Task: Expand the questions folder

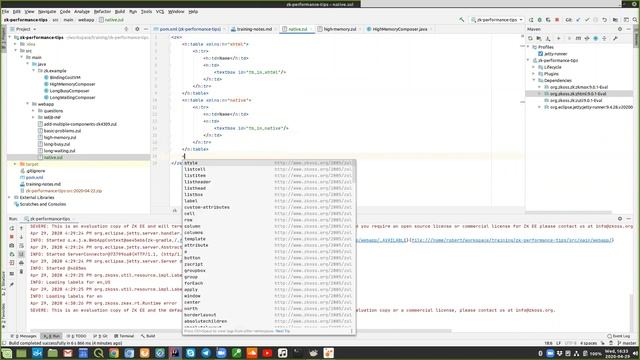Action: (33, 111)
